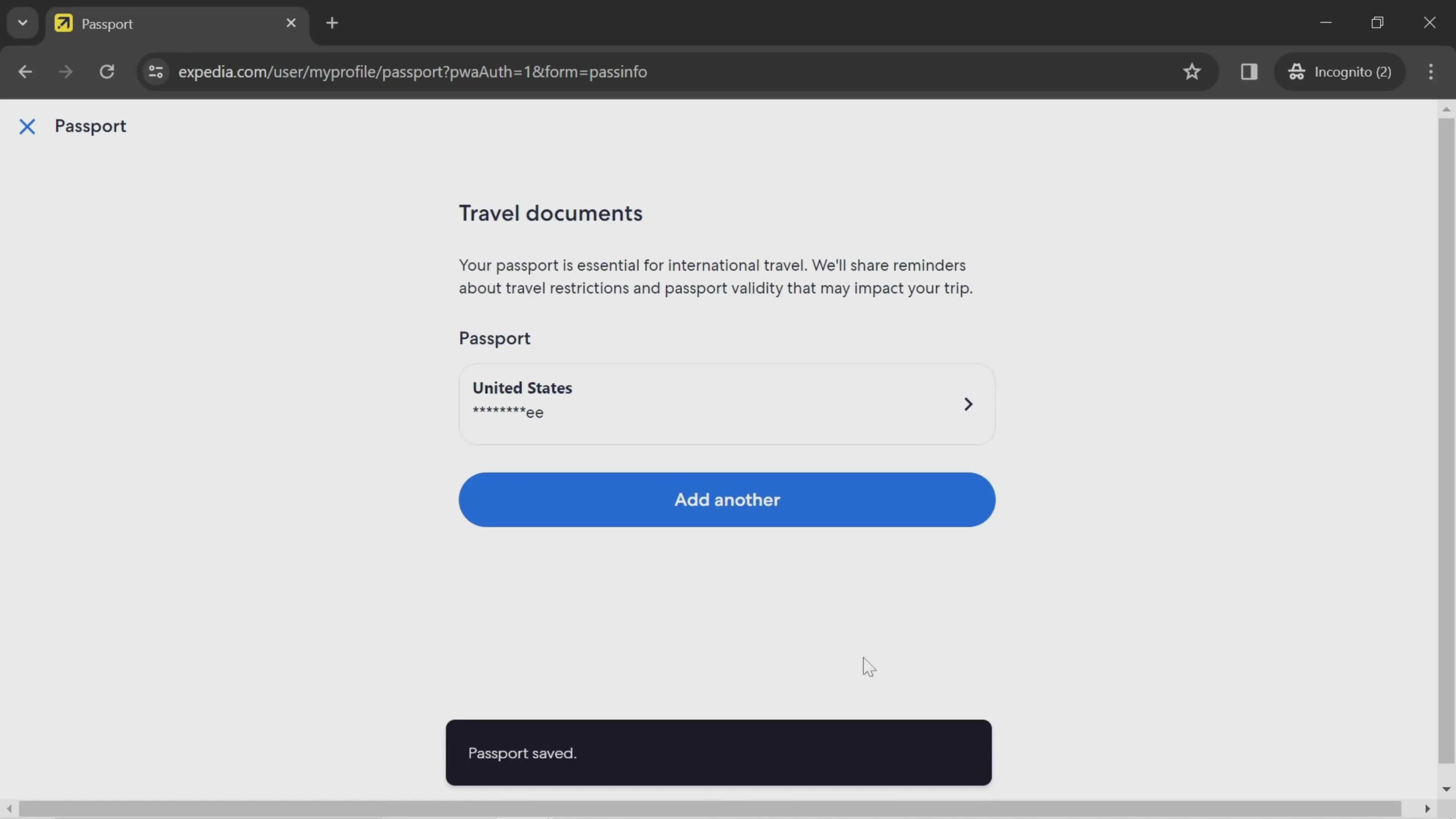This screenshot has height=819, width=1456.
Task: Click the close X icon on passport page
Action: (27, 125)
